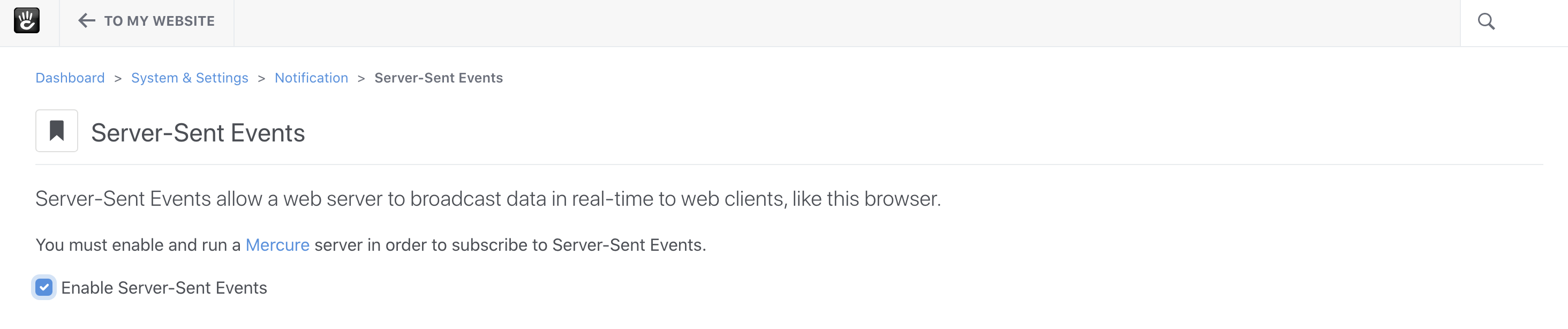1568x329 pixels.
Task: Navigate to the Notification breadcrumb
Action: click(311, 78)
